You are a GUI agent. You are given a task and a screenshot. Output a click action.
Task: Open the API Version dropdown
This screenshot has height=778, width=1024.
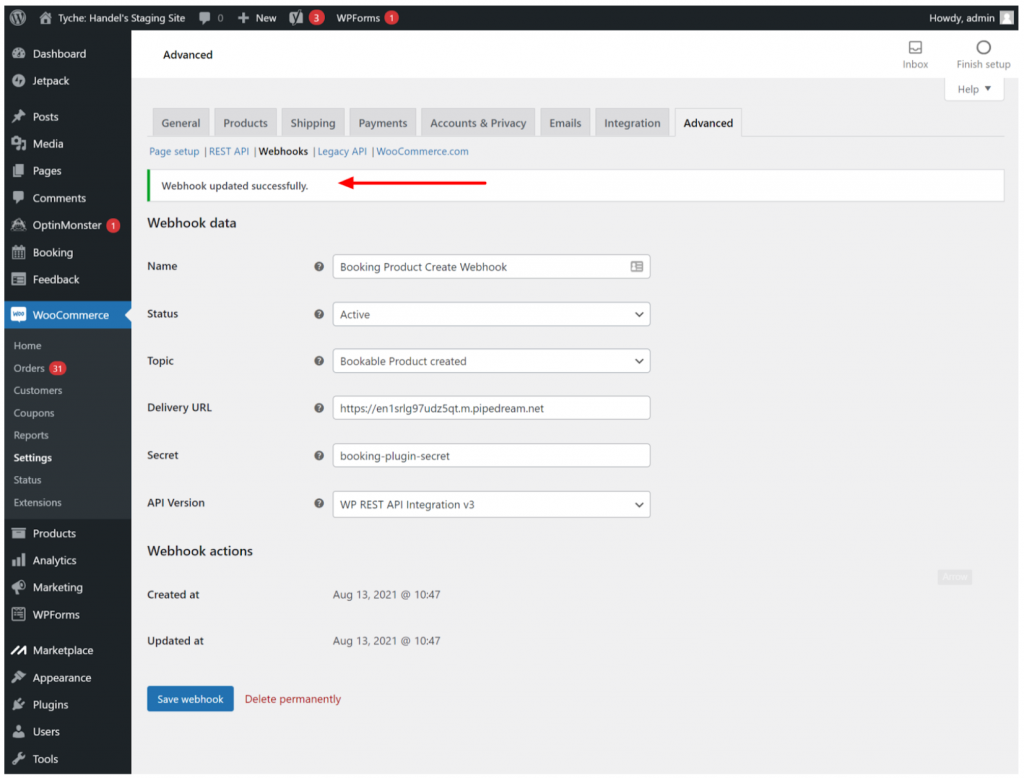pyautogui.click(x=490, y=504)
